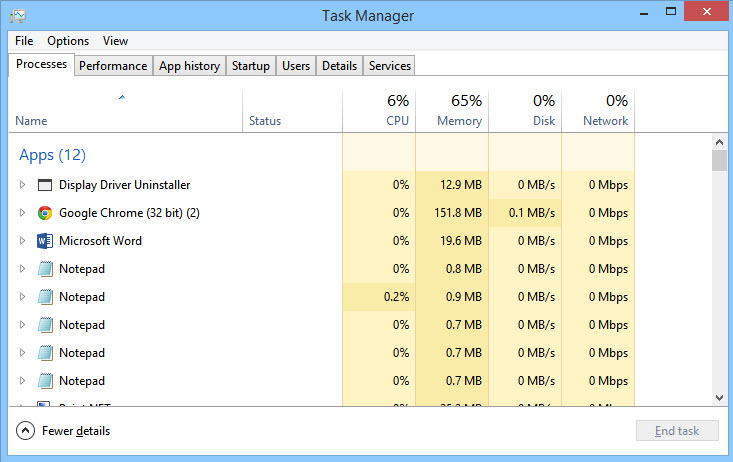Click the 12.9 MB memory value
Viewport: 733px width, 462px height.
pyautogui.click(x=461, y=185)
